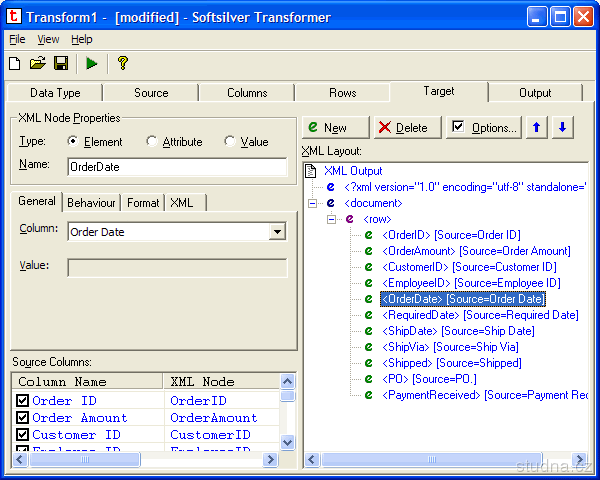
Task: Click the yellow Help question mark icon
Action: click(x=123, y=63)
